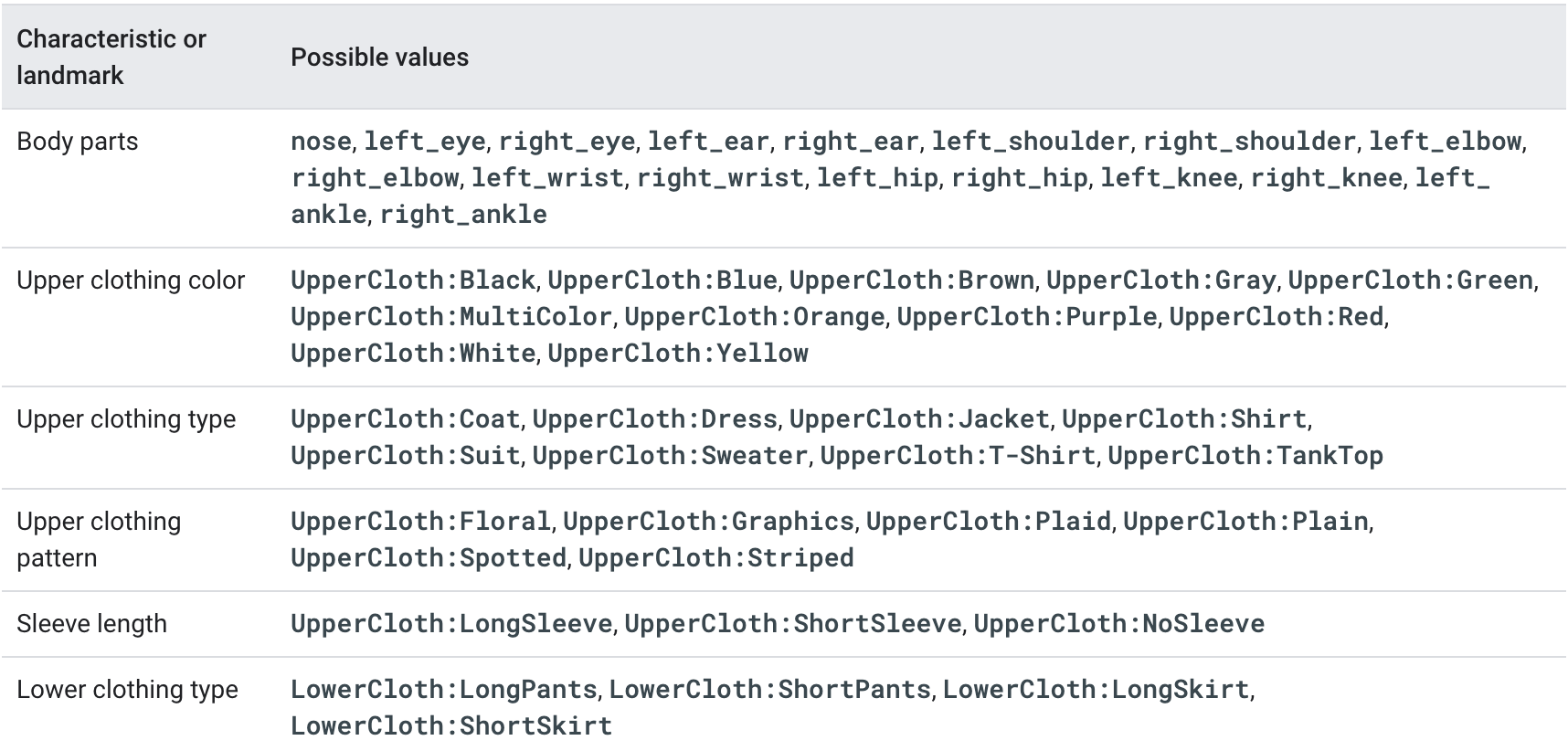
Task: Click the UpperCloth:Floral value
Action: pos(420,522)
